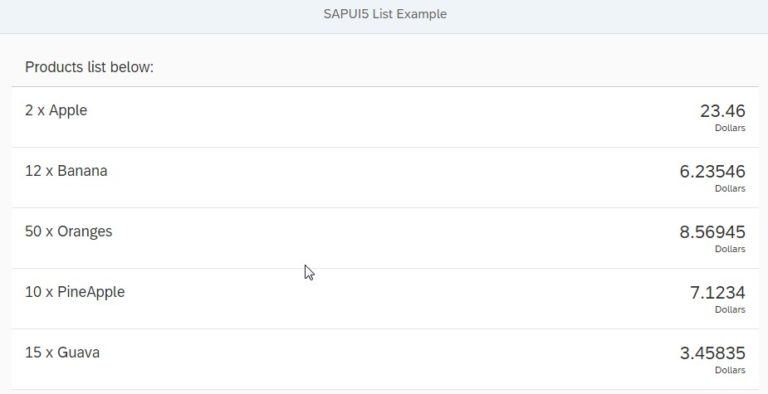Select the 50 x Oranges list item
The height and width of the screenshot is (394, 768).
click(385, 238)
